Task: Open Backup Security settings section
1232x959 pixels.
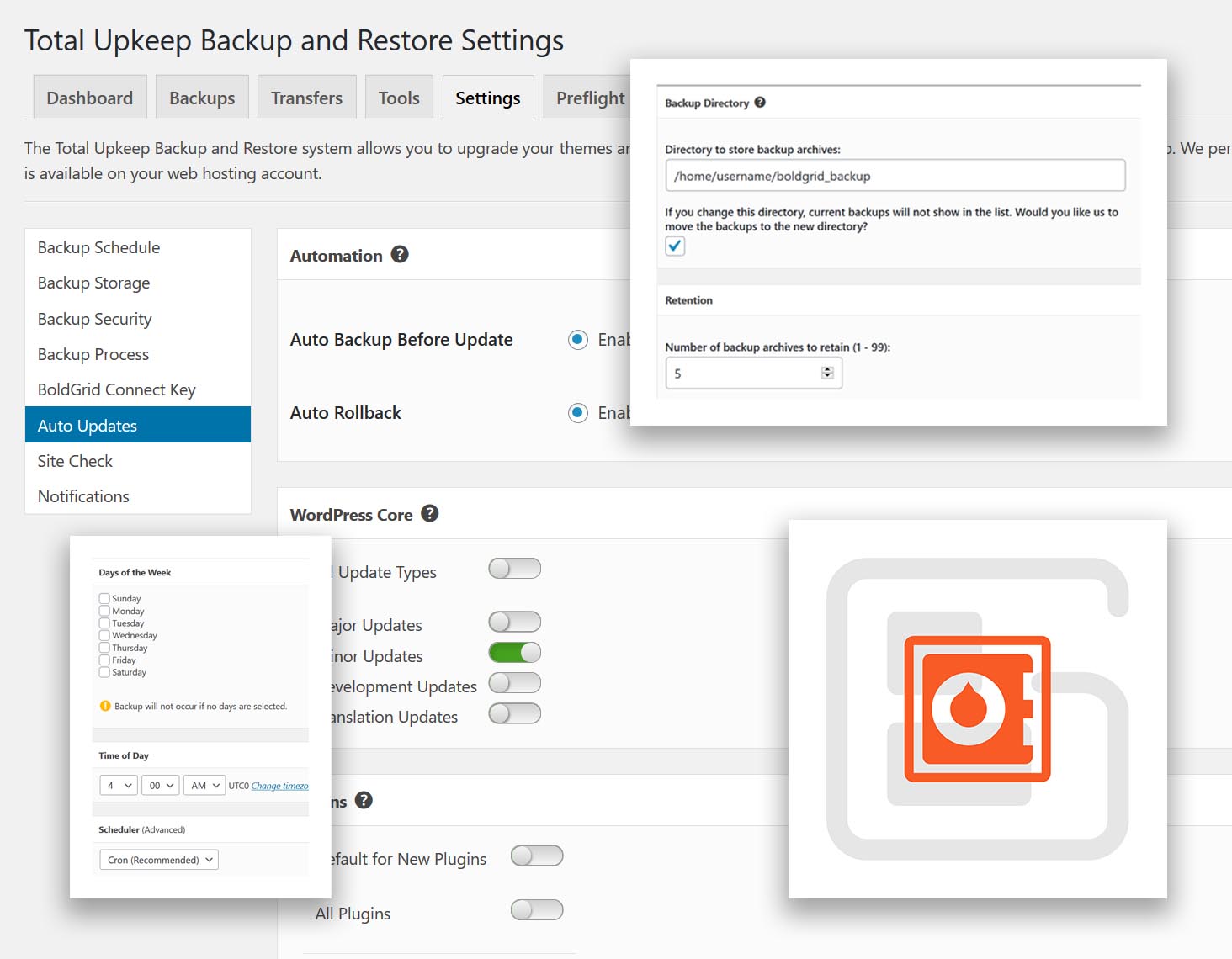Action: pyautogui.click(x=138, y=319)
